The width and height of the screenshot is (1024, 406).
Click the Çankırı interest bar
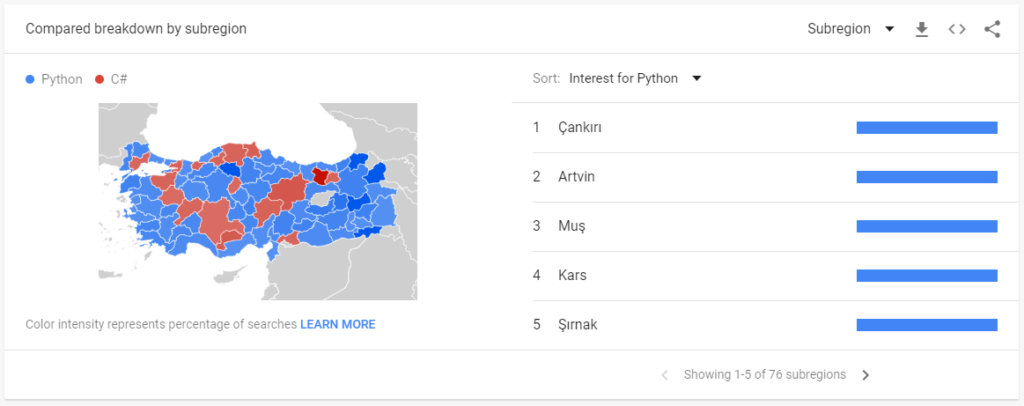tap(927, 127)
